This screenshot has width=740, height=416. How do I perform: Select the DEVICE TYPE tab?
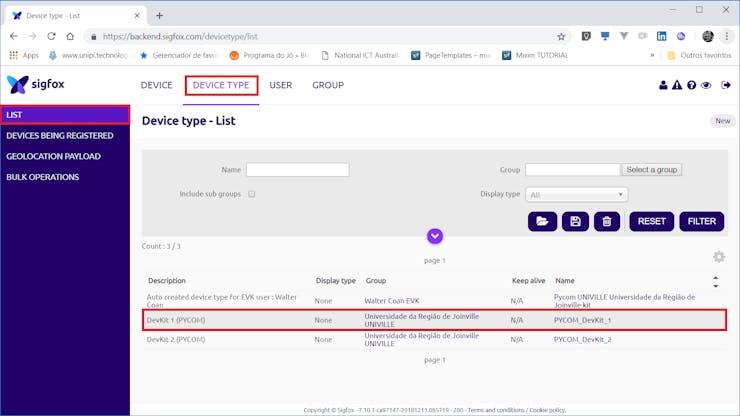221,85
